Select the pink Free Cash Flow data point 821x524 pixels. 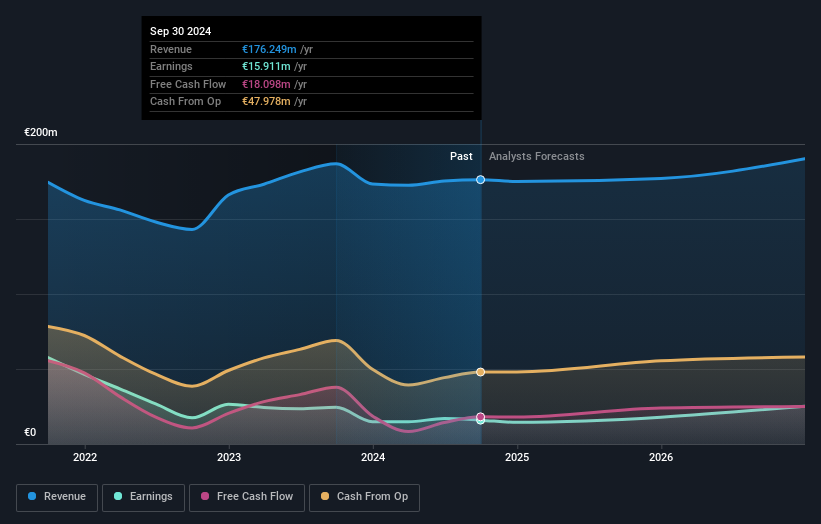click(x=480, y=417)
